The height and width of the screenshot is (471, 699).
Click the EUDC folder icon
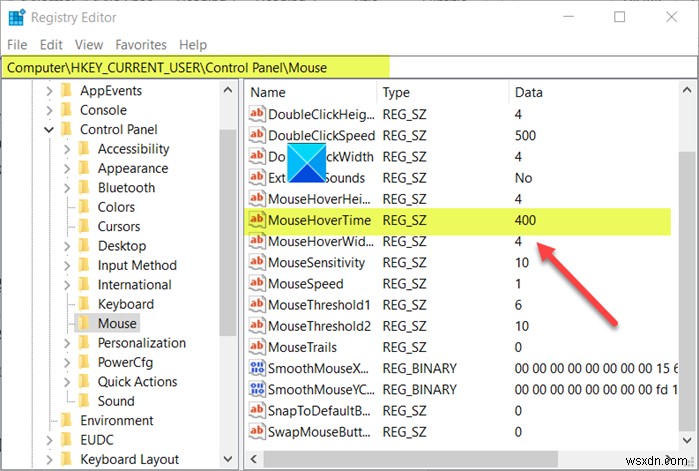coord(66,439)
